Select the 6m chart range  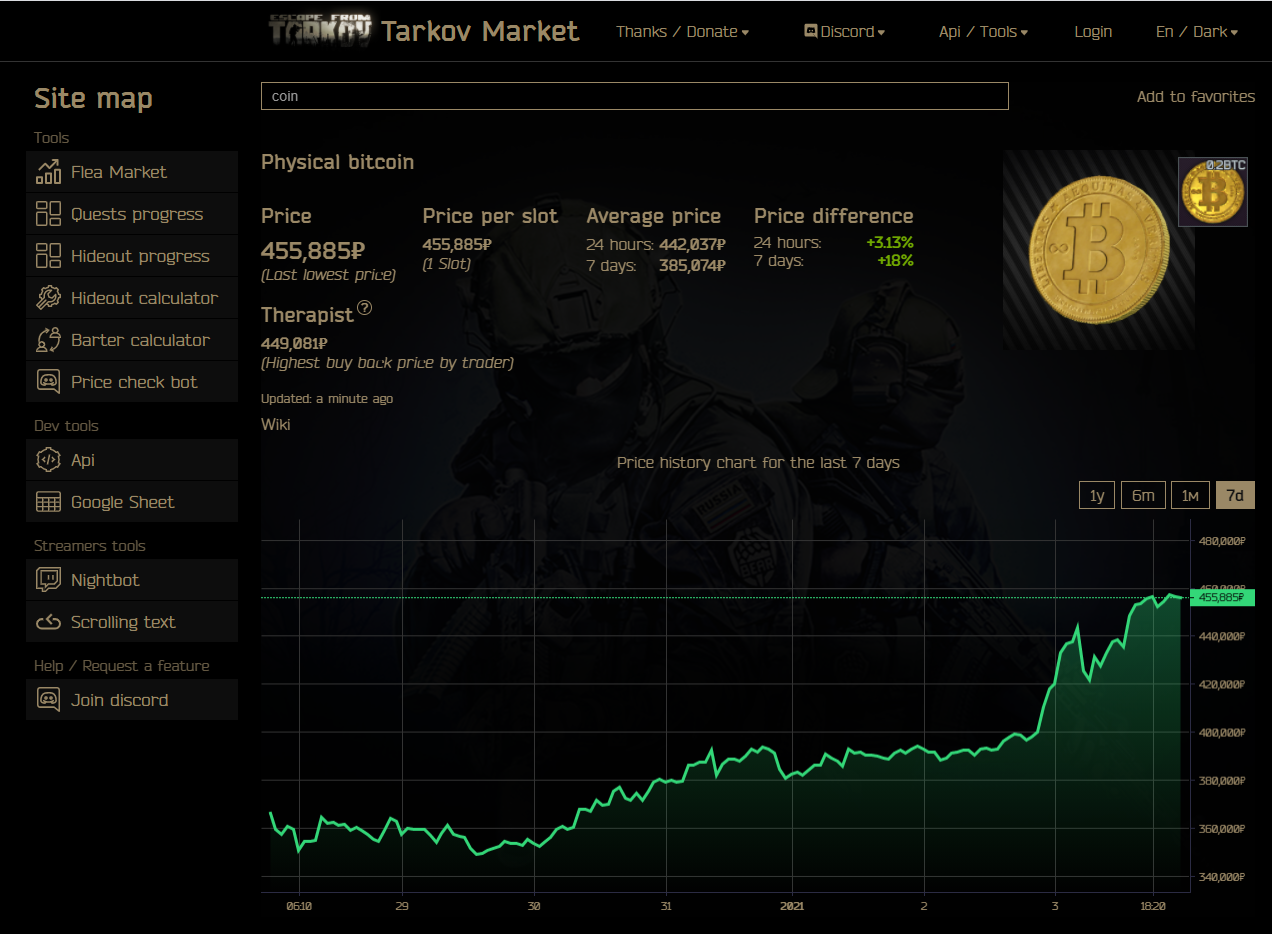1143,495
